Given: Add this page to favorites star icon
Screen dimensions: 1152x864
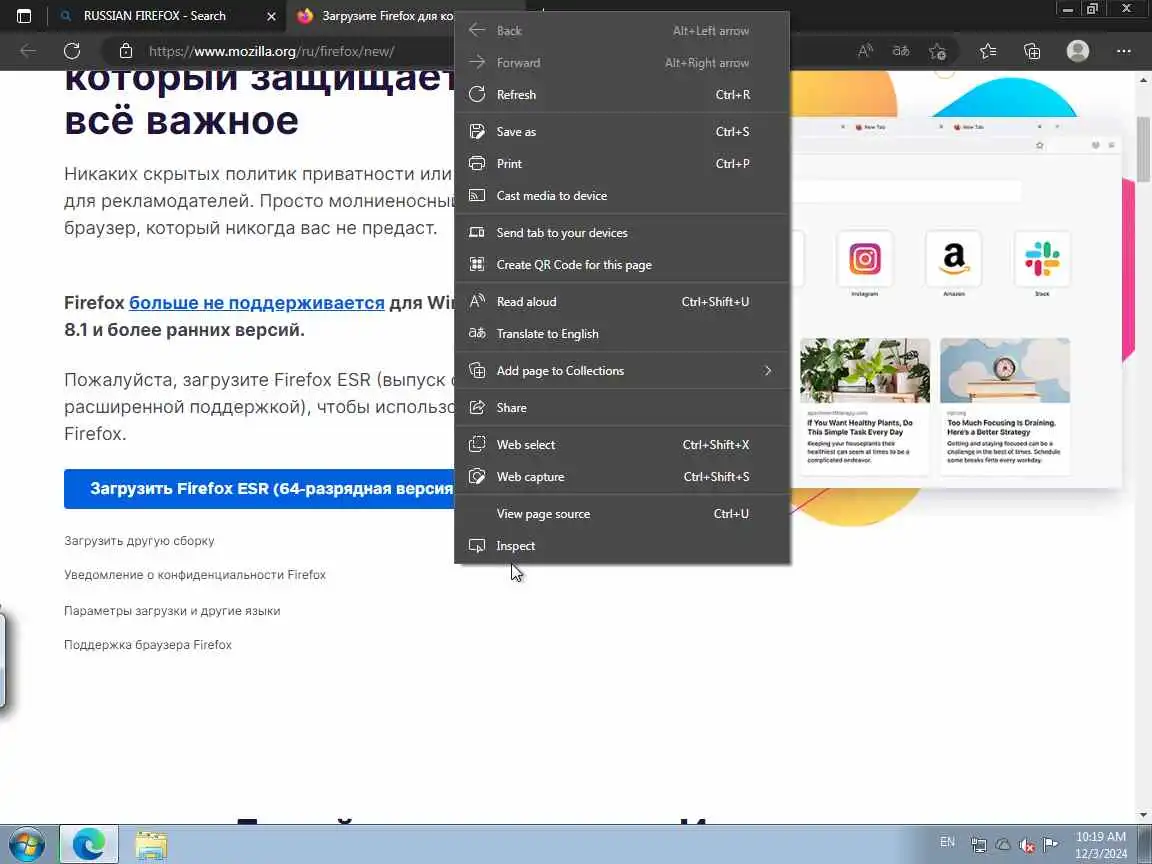Looking at the screenshot, I should (937, 51).
